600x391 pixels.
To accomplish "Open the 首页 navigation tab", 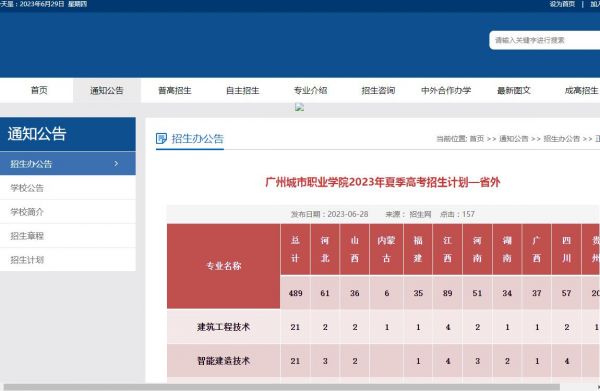I will tap(39, 90).
